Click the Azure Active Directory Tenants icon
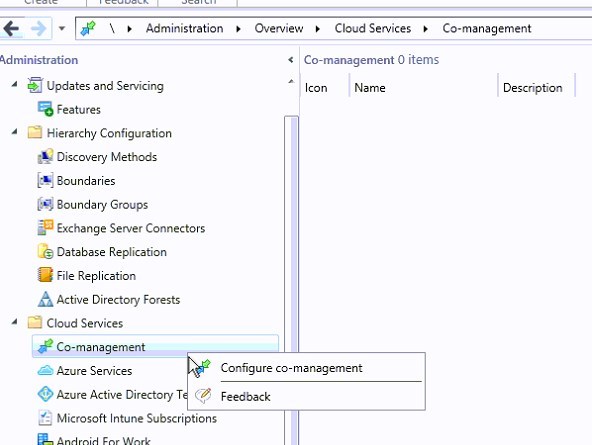Screen dimensions: 592x445 coord(45,394)
